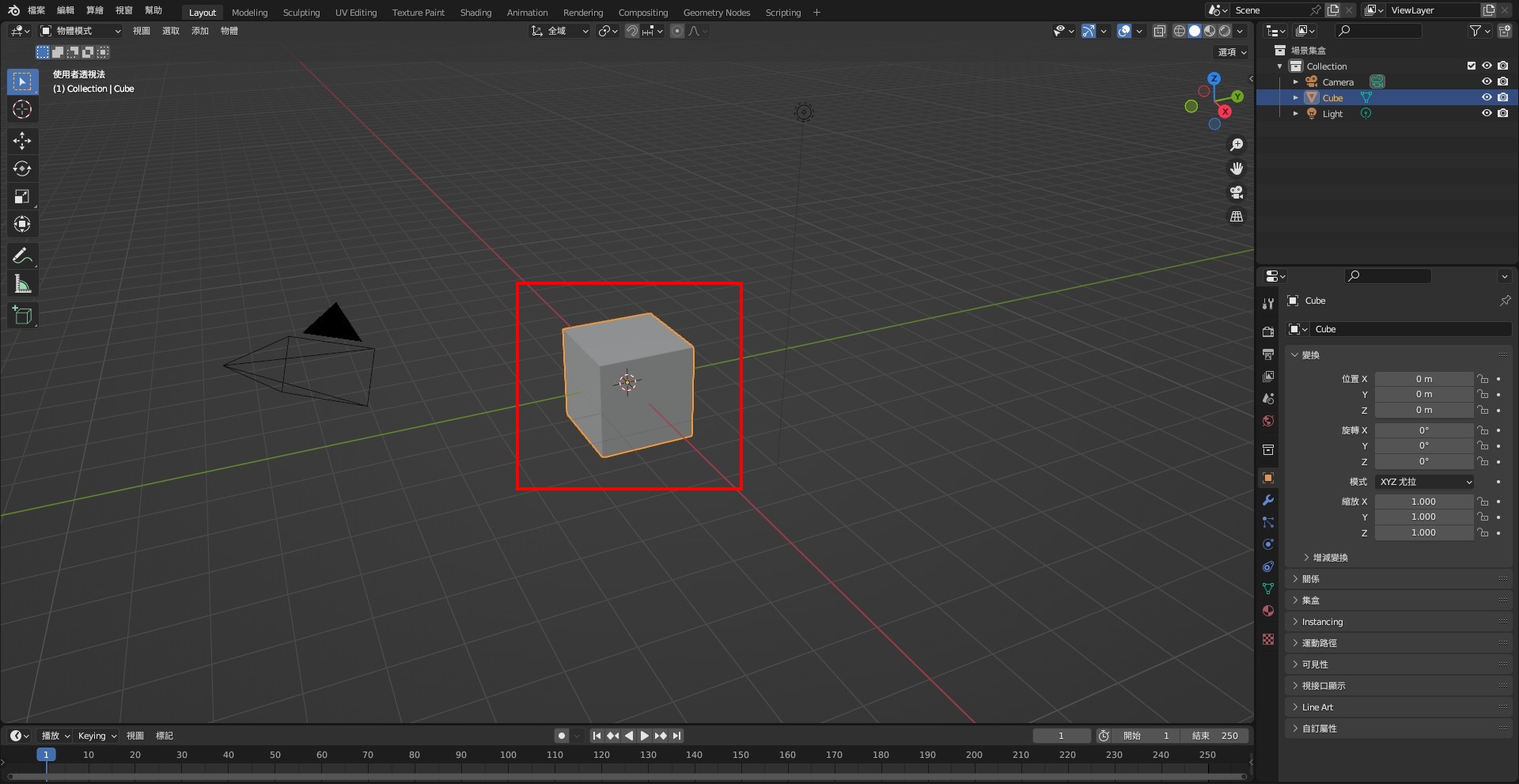Activate the Annotate pencil tool

[22, 256]
